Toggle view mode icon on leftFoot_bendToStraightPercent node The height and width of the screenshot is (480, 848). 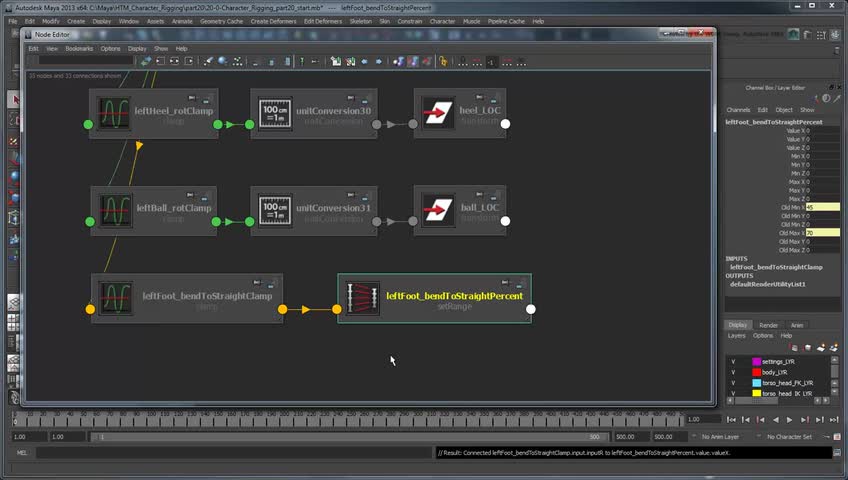(520, 284)
